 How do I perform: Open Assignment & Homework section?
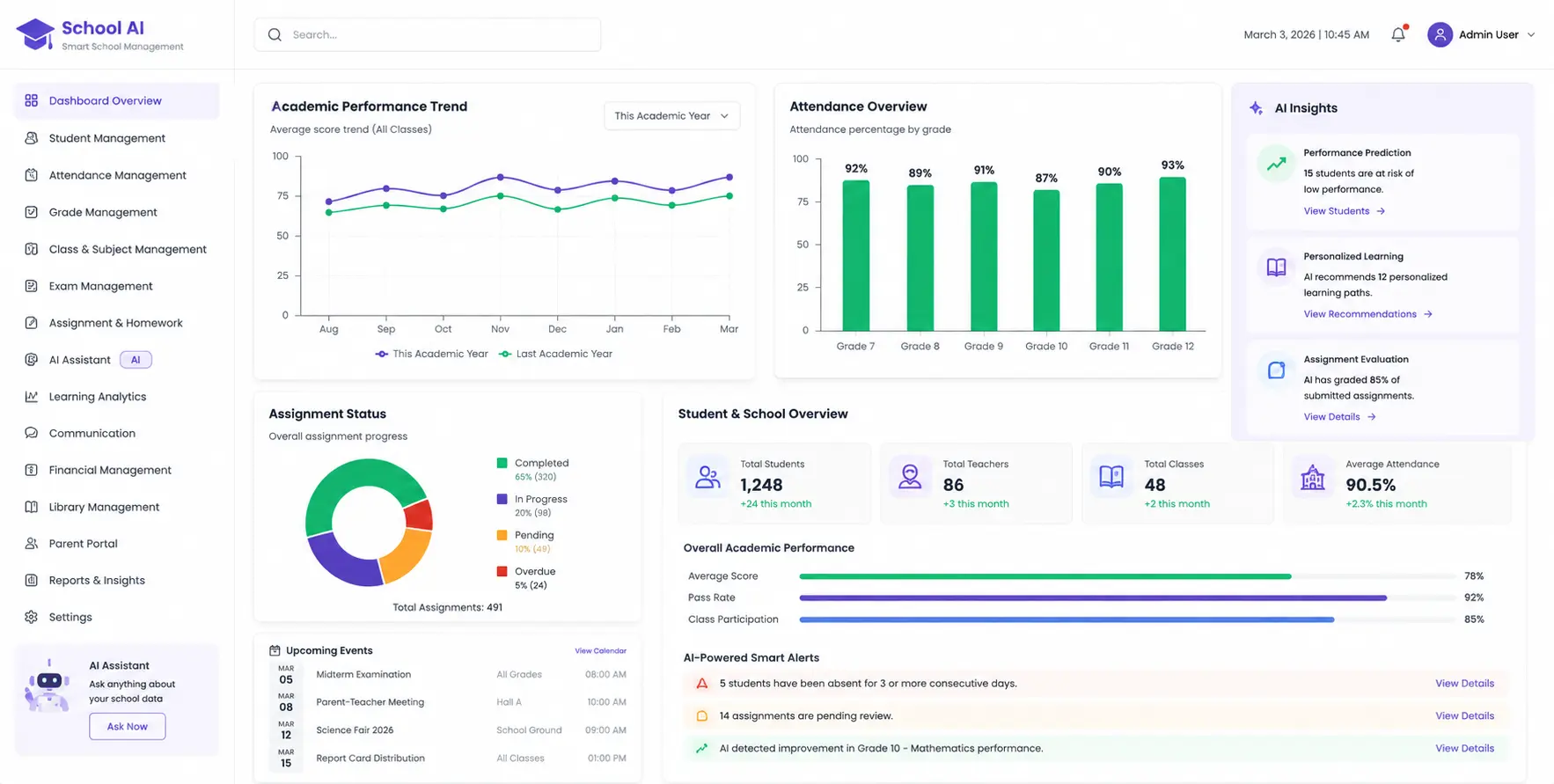[x=117, y=323]
